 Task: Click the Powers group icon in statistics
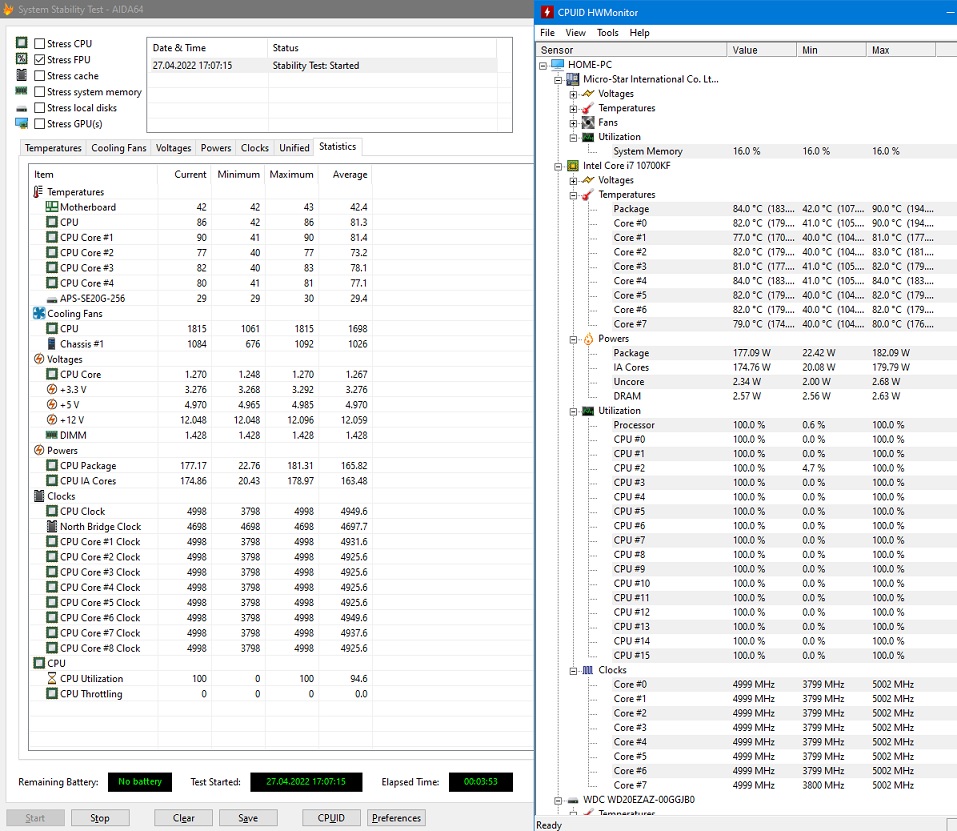click(39, 450)
